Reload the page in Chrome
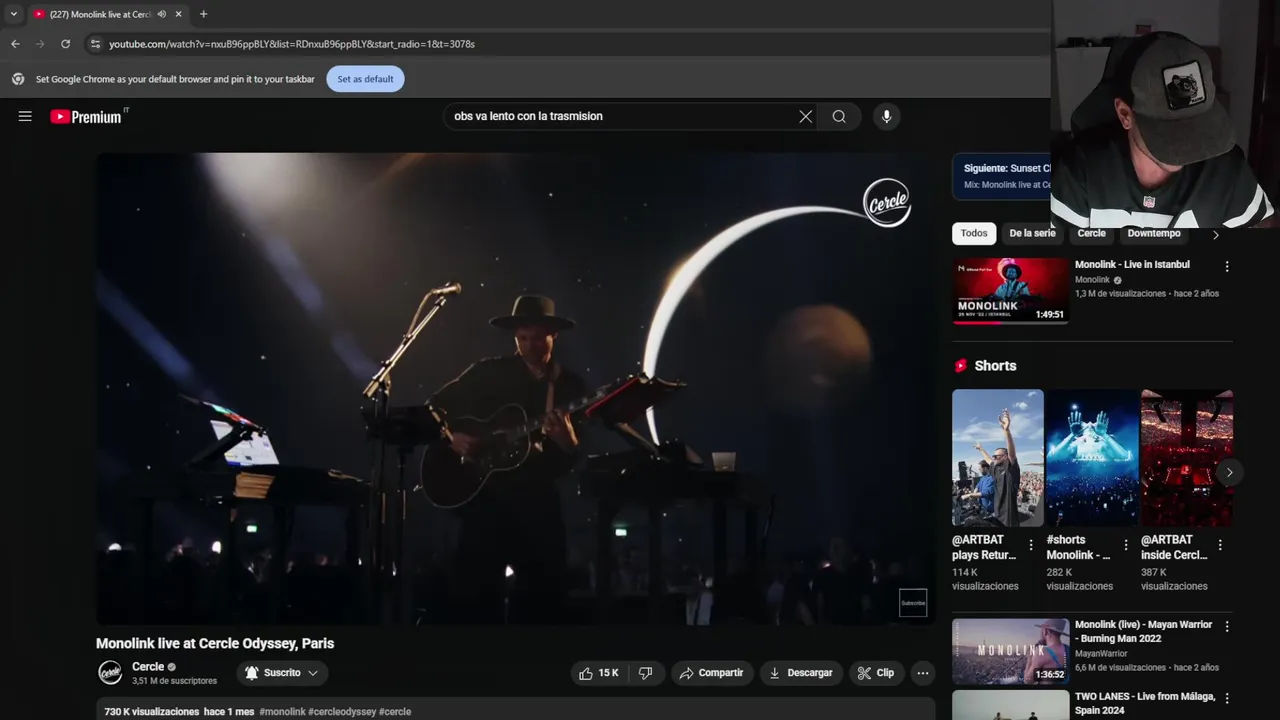This screenshot has height=720, width=1280. tap(65, 44)
